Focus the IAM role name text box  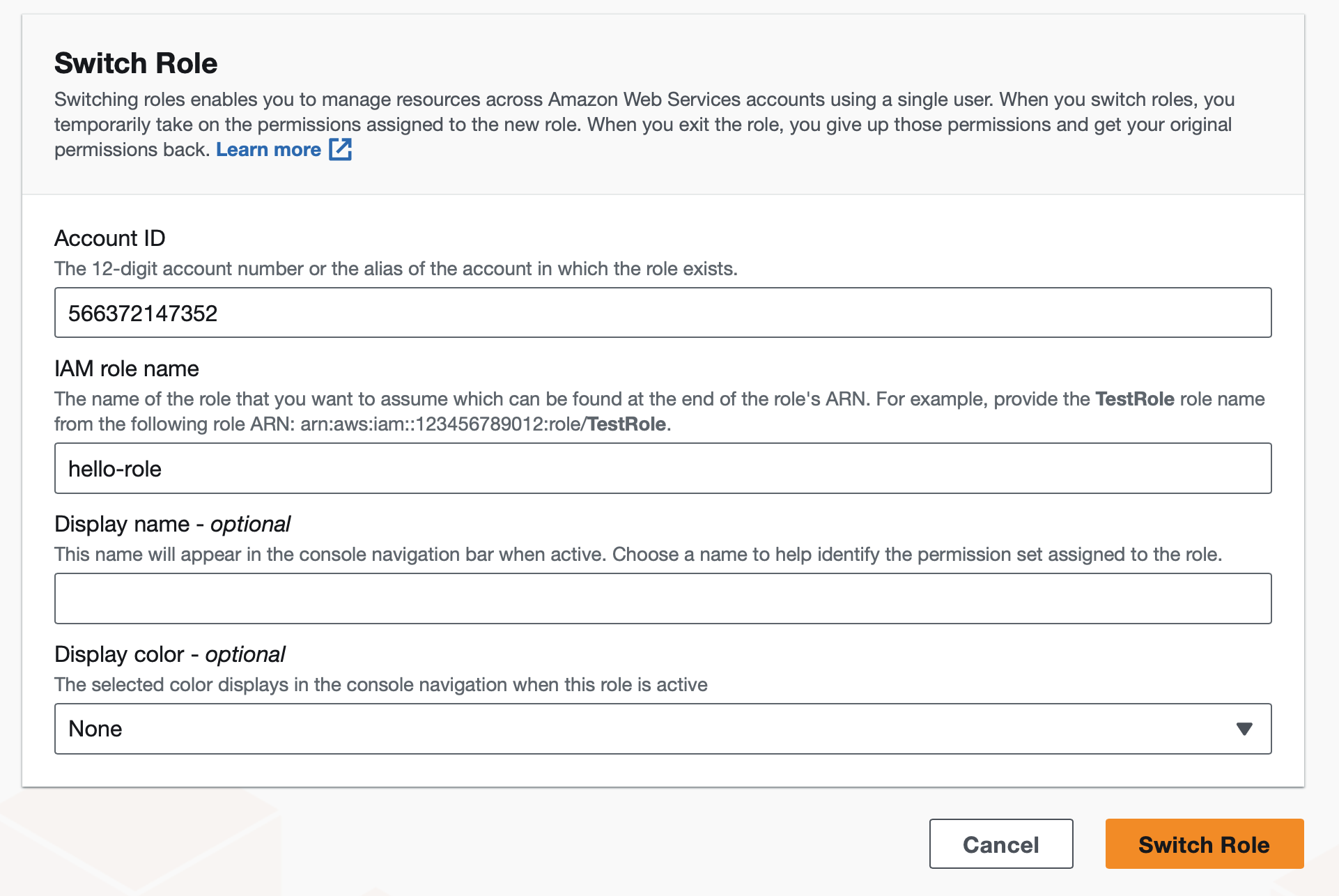click(662, 468)
